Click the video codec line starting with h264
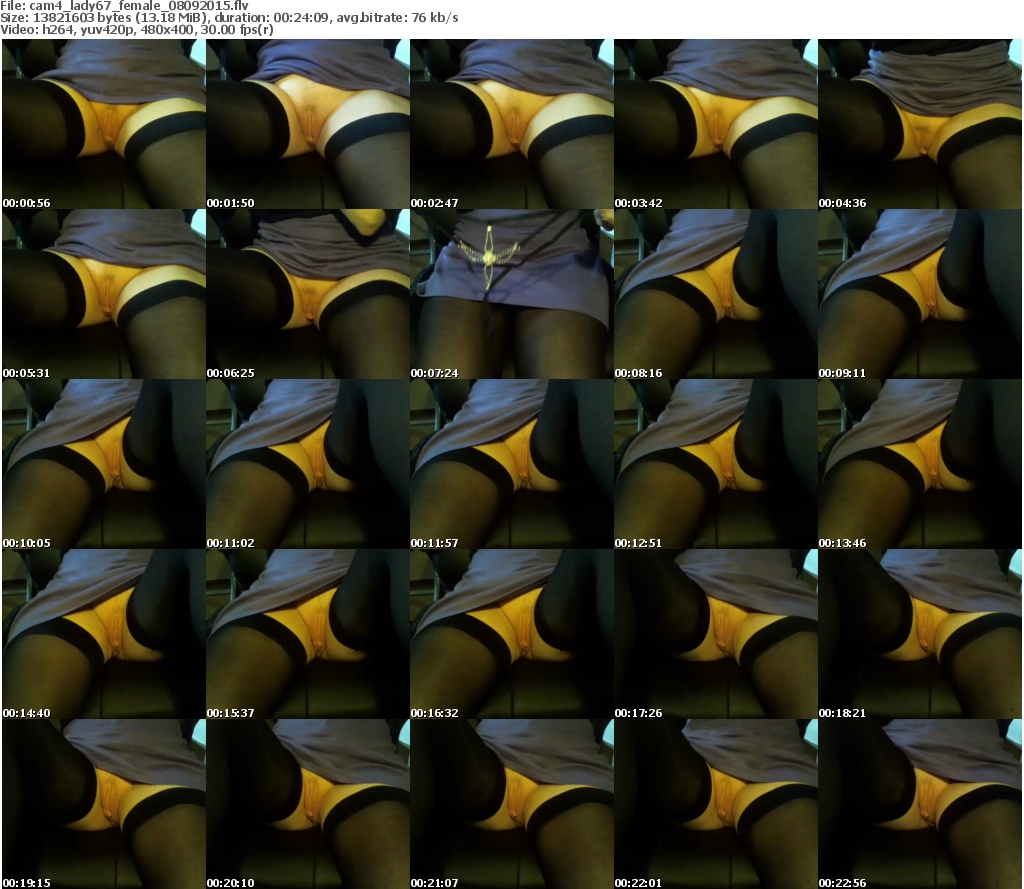 (x=136, y=30)
